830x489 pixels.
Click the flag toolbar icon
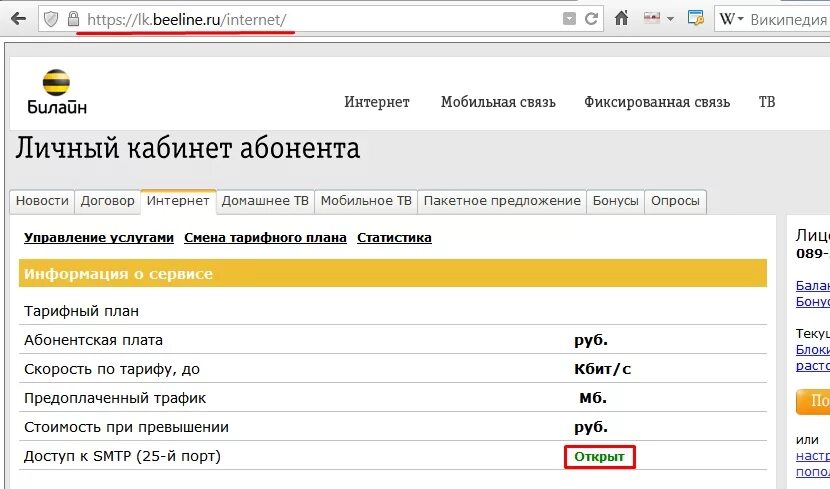652,18
